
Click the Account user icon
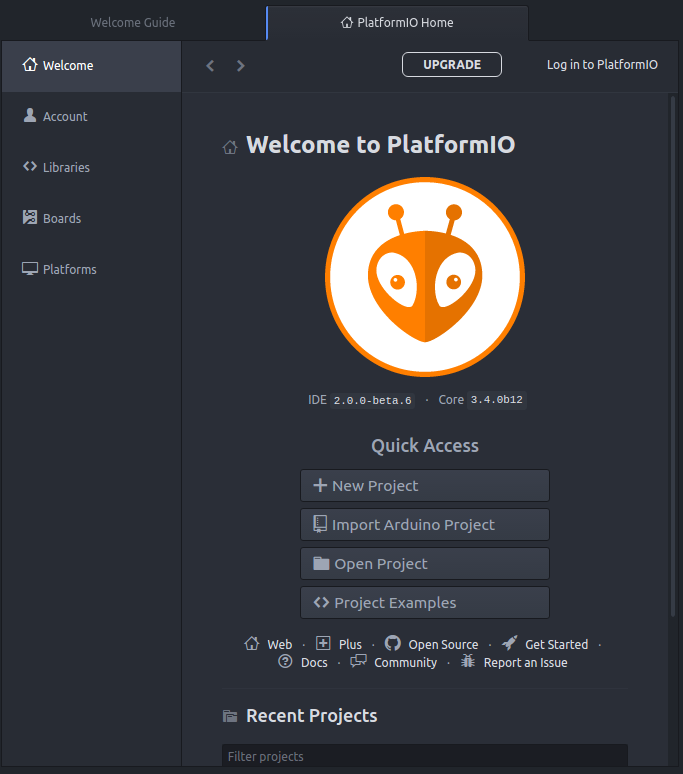pos(30,115)
